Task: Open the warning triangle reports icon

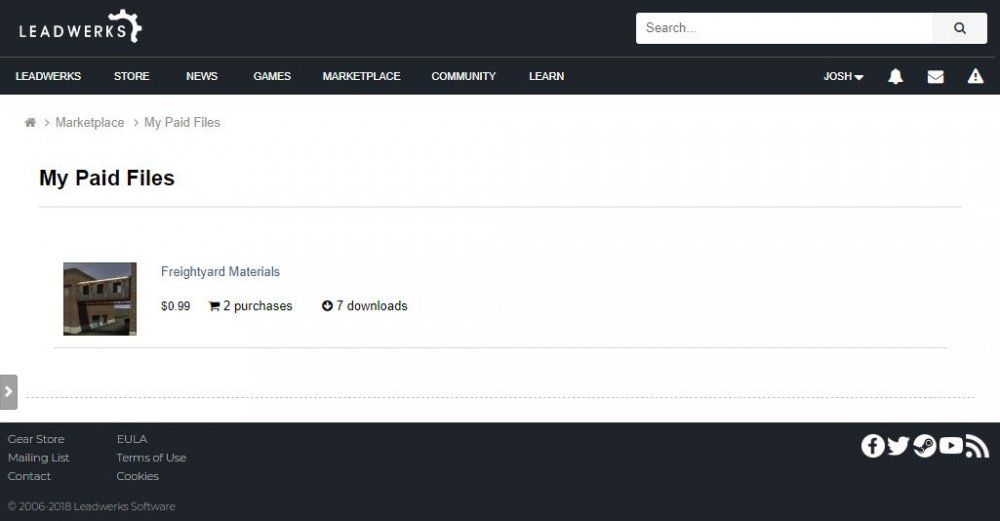Action: click(975, 77)
